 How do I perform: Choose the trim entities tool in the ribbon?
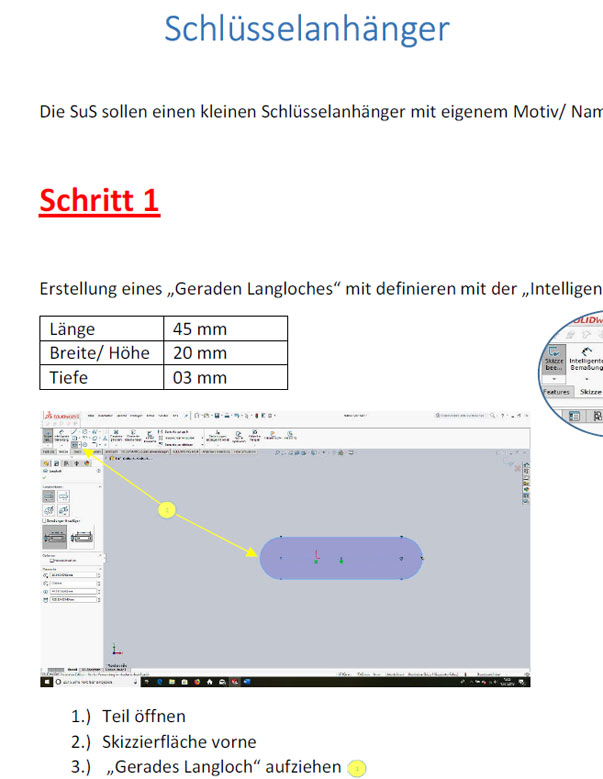point(116,435)
